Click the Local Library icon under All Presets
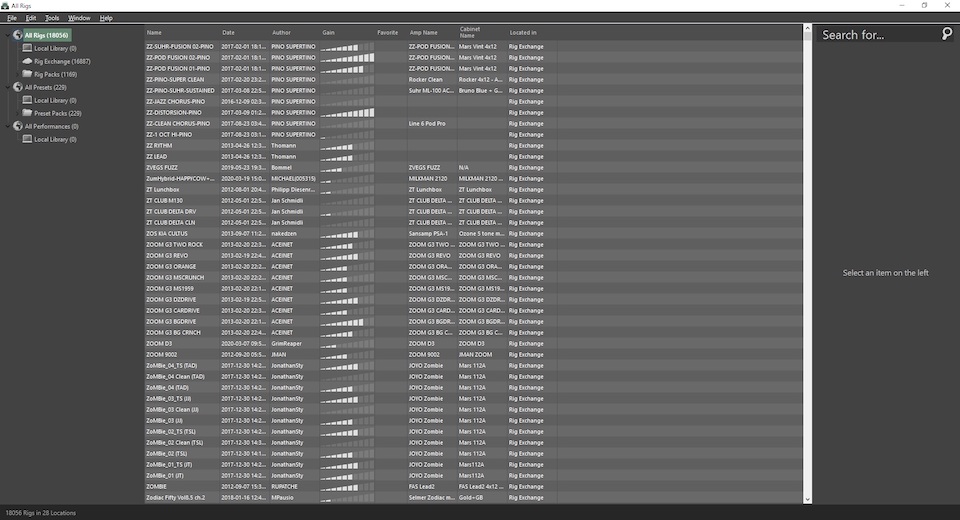Viewport: 960px width, 520px height. click(x=27, y=100)
